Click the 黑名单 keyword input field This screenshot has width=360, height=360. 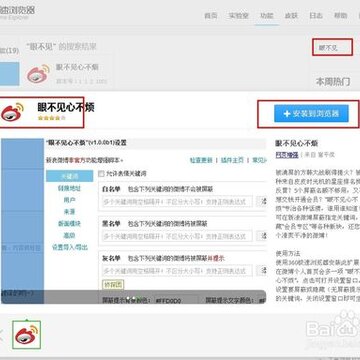coord(177,236)
